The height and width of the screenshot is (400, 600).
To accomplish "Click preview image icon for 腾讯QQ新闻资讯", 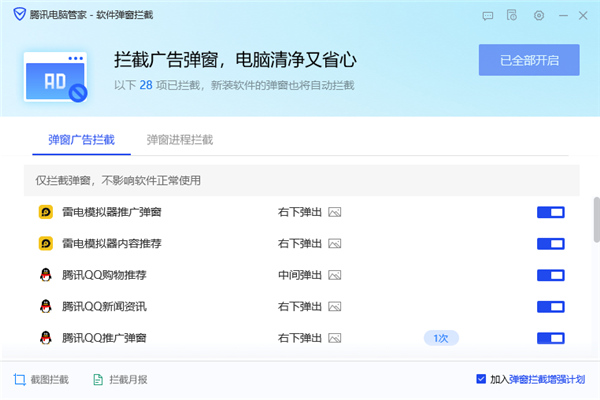I will [x=335, y=306].
